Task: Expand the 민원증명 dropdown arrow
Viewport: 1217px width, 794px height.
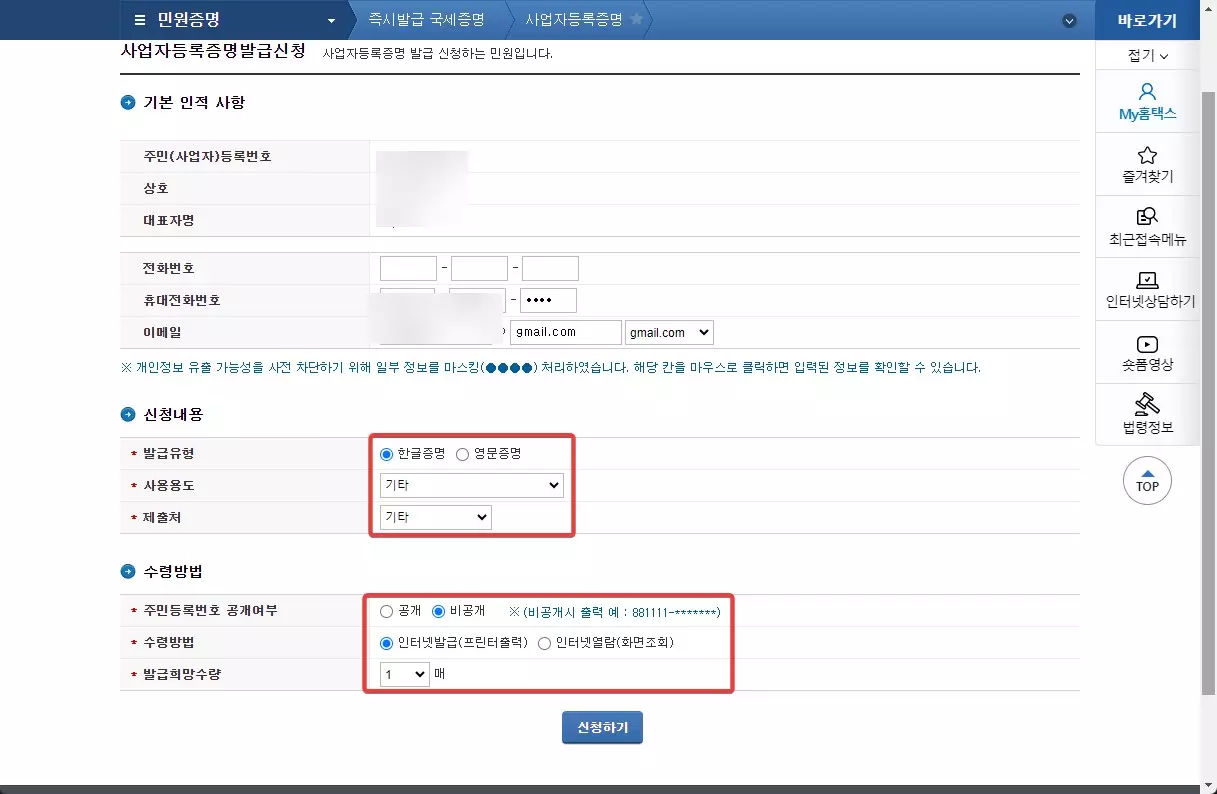Action: coord(332,21)
